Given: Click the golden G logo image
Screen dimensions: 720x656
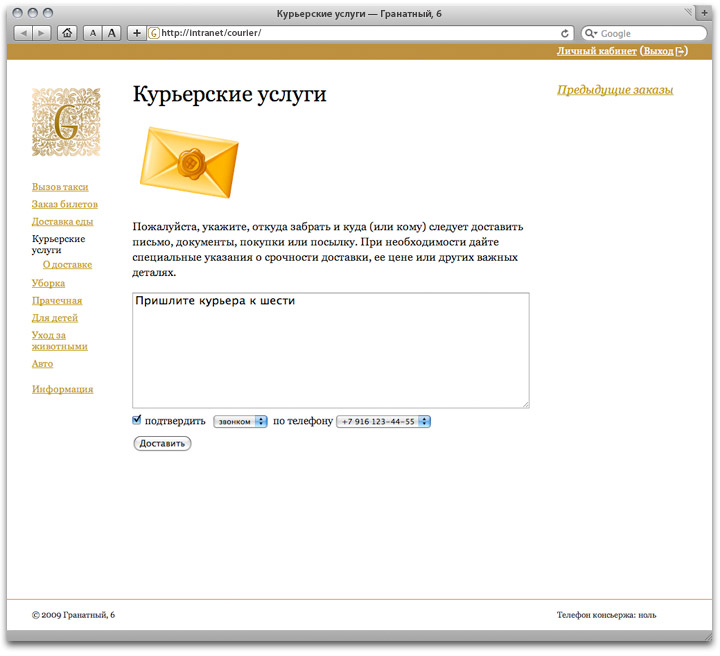Looking at the screenshot, I should [x=66, y=122].
